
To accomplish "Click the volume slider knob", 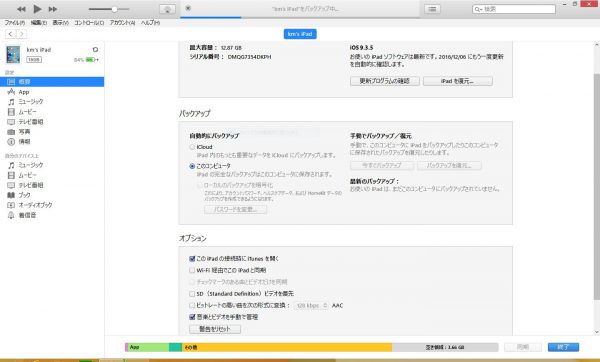I will pos(114,9).
